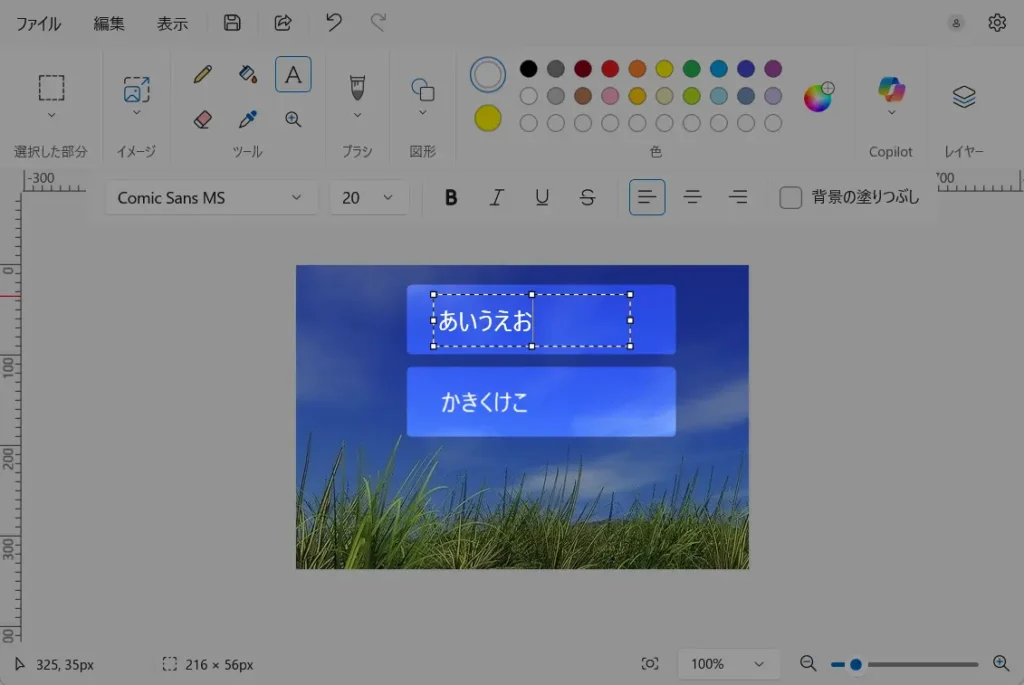Pick the purple swatch in top row
1024x685 pixels.
[x=773, y=69]
